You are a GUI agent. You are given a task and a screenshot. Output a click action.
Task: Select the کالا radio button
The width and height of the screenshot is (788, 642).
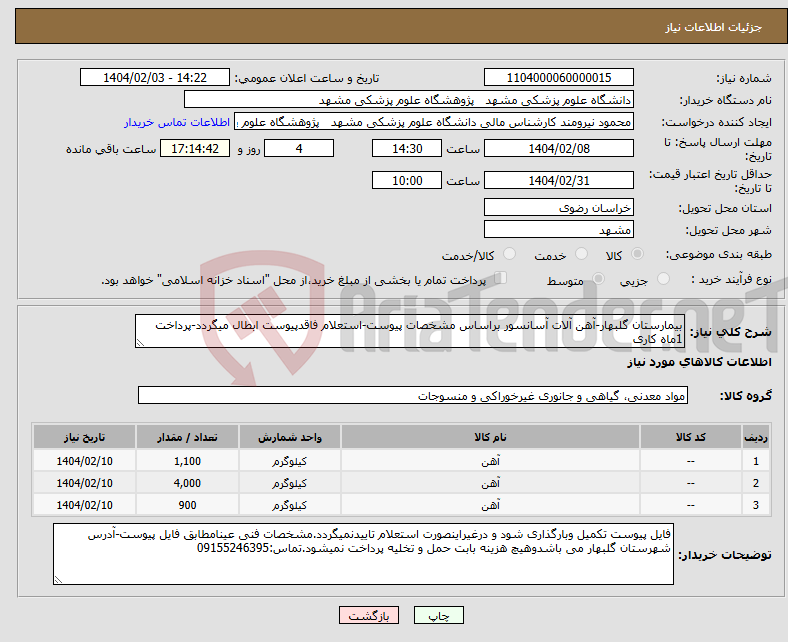(x=637, y=254)
